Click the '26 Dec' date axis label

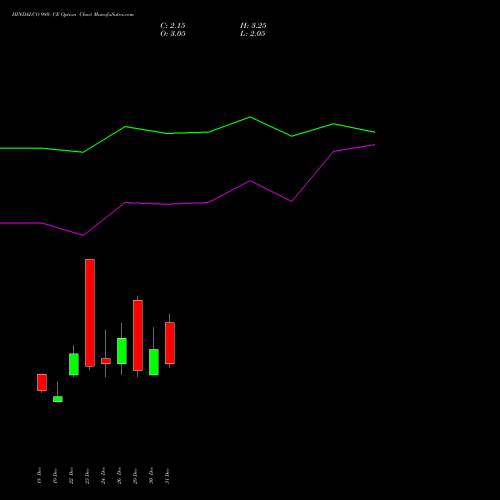[119, 476]
